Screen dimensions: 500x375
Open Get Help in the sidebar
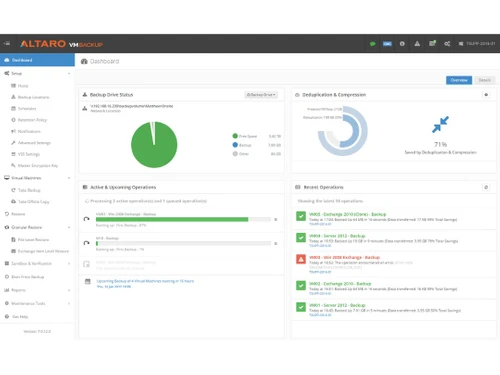tap(20, 316)
